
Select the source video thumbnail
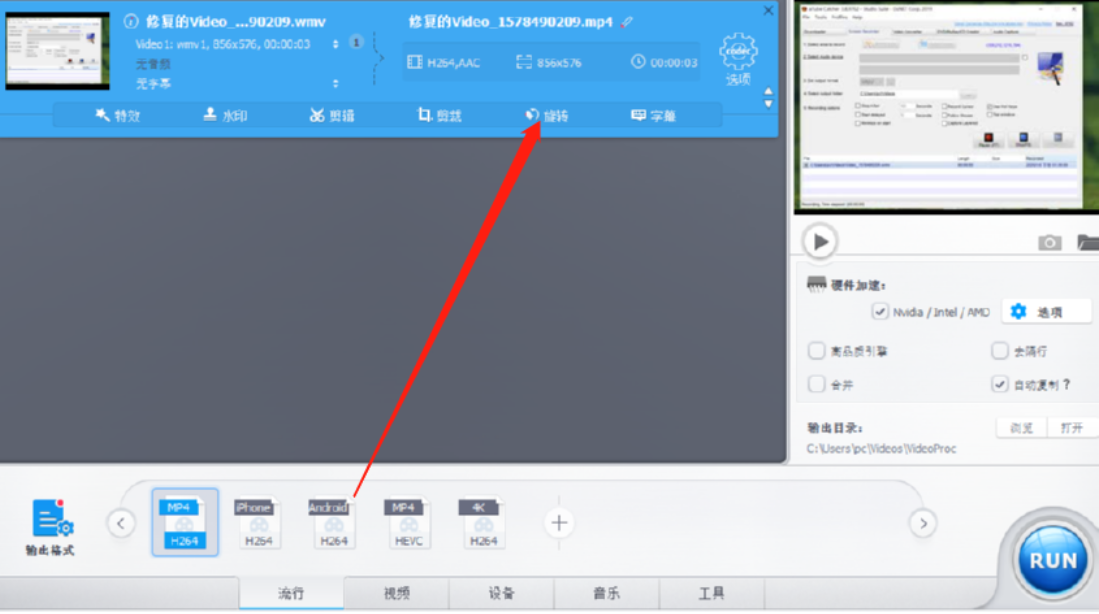click(57, 51)
